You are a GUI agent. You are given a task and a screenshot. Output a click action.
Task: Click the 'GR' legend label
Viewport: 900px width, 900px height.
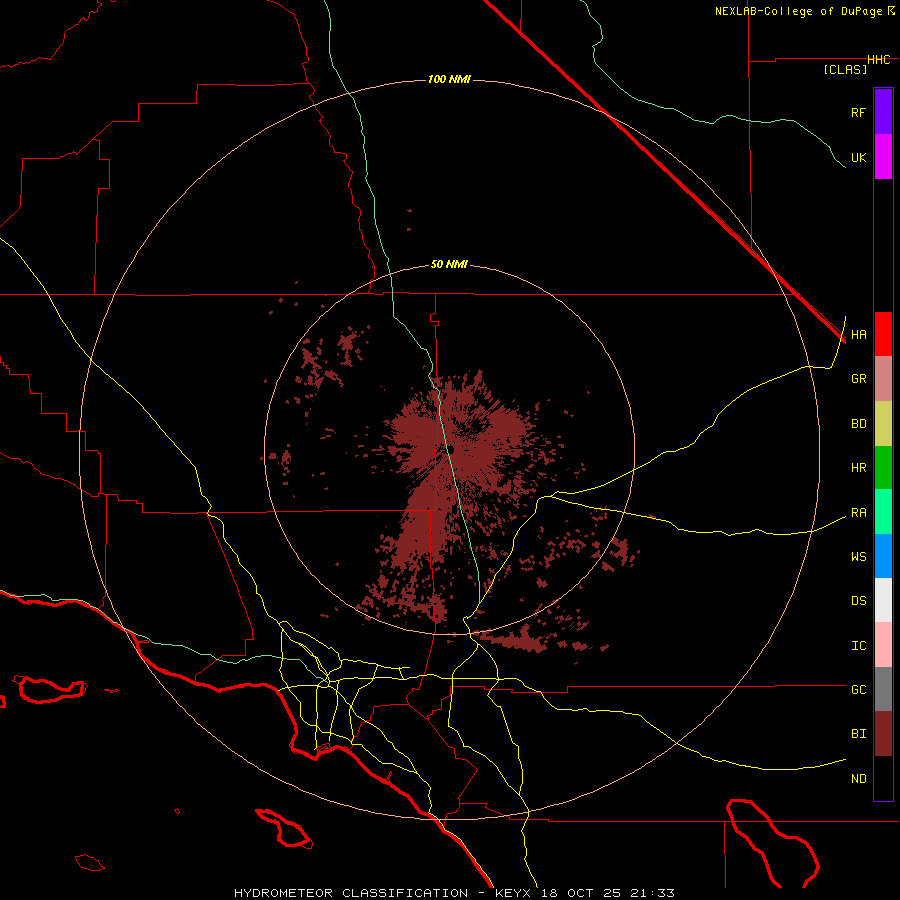pos(858,379)
